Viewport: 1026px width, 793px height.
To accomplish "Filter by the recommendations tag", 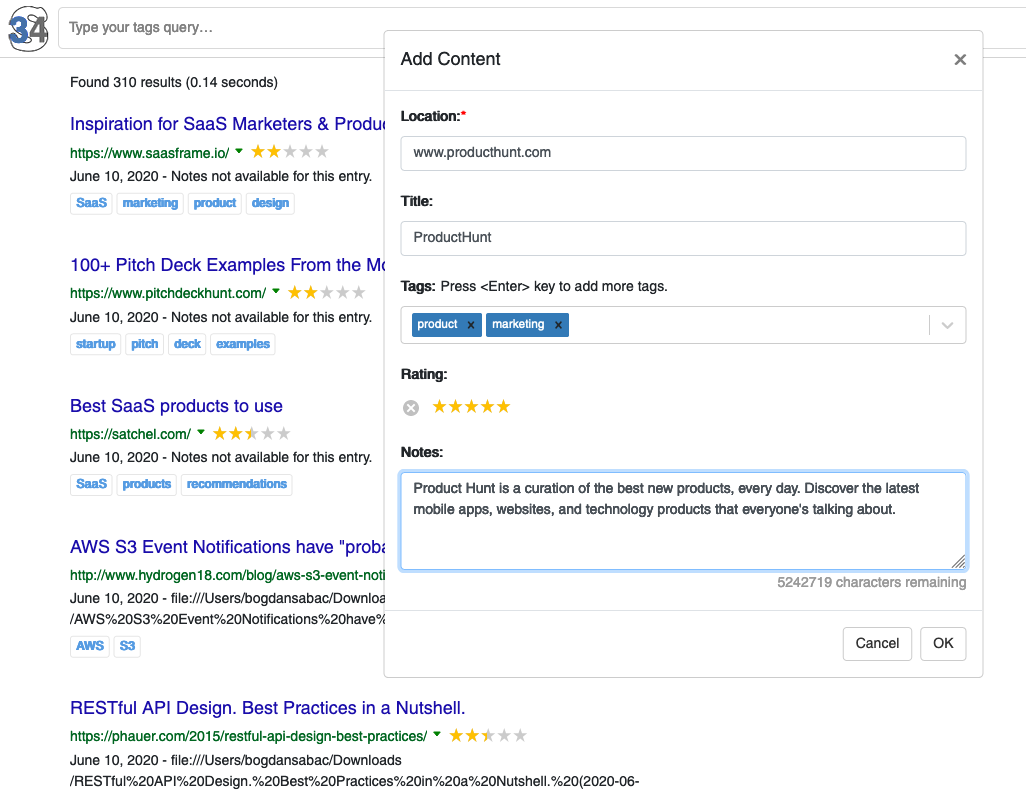I will [x=237, y=484].
